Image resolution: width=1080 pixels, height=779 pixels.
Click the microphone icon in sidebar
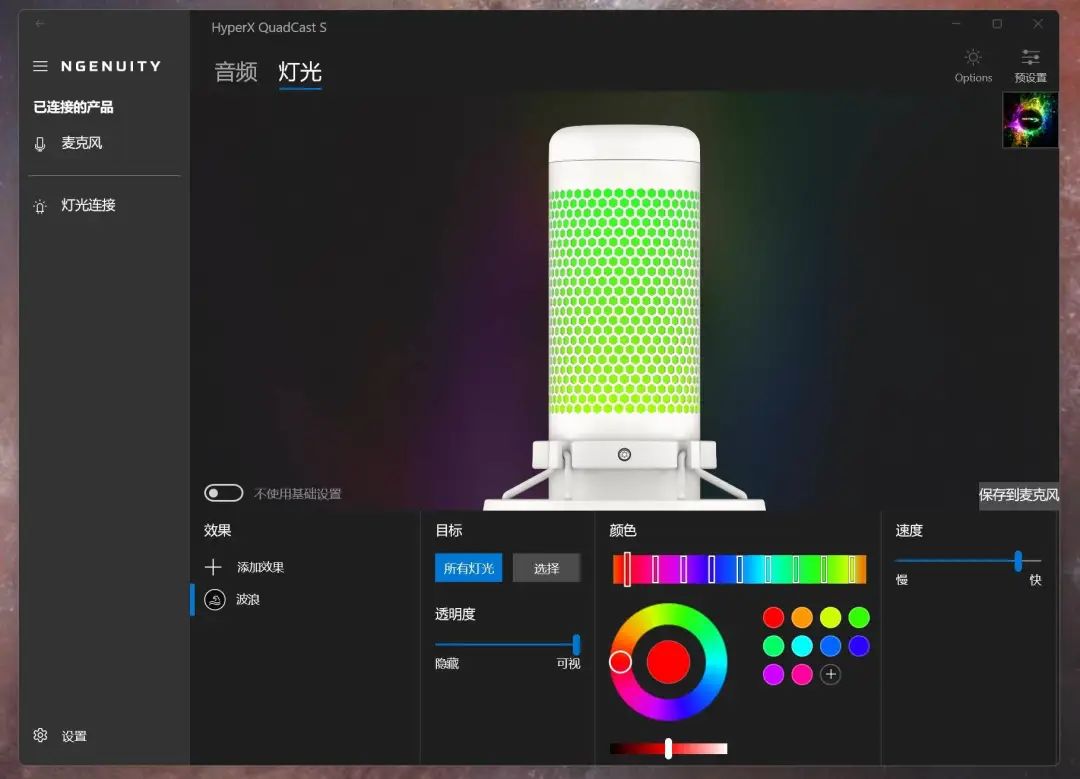pyautogui.click(x=40, y=143)
